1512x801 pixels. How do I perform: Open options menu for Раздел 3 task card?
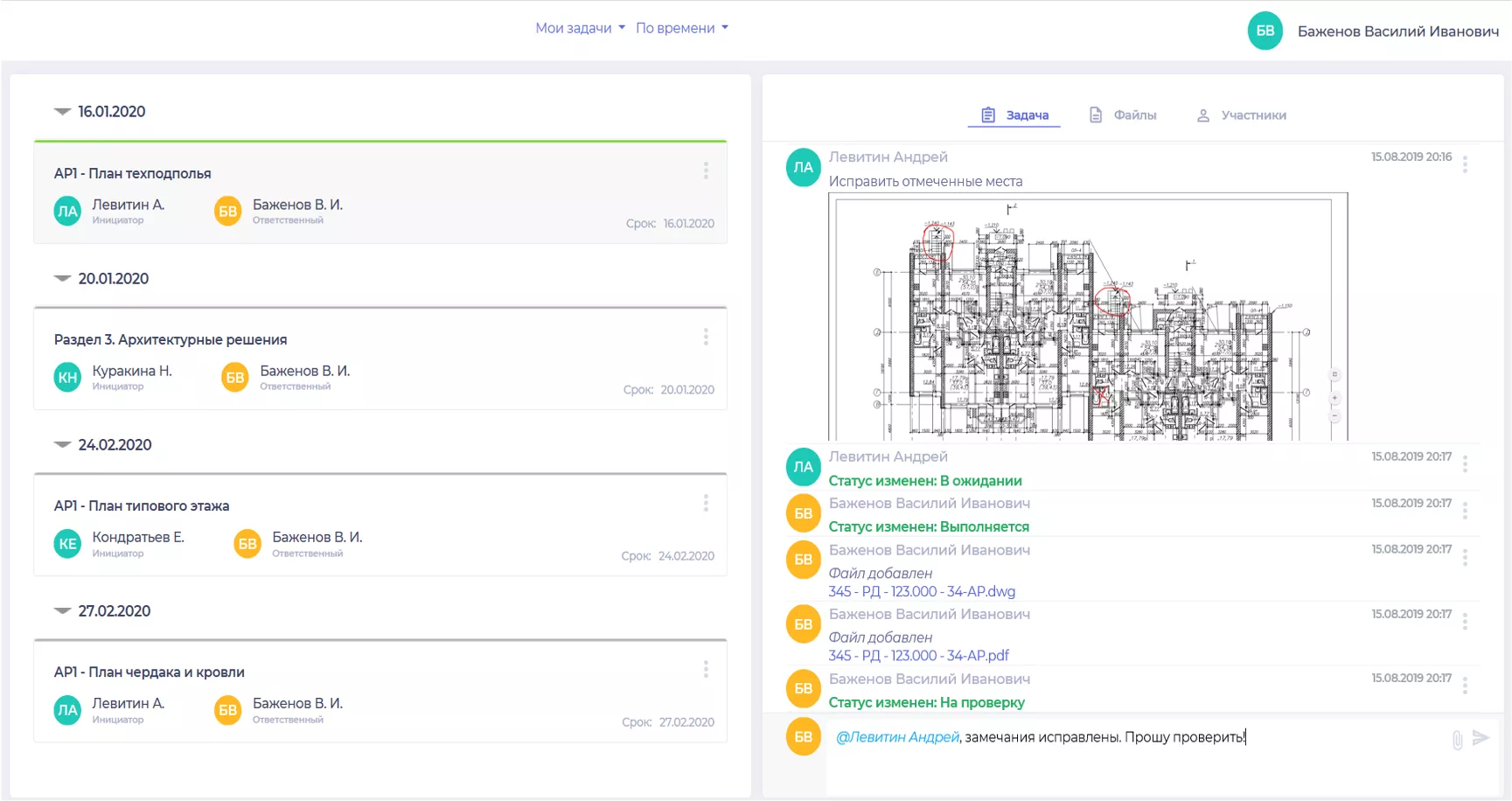point(706,338)
